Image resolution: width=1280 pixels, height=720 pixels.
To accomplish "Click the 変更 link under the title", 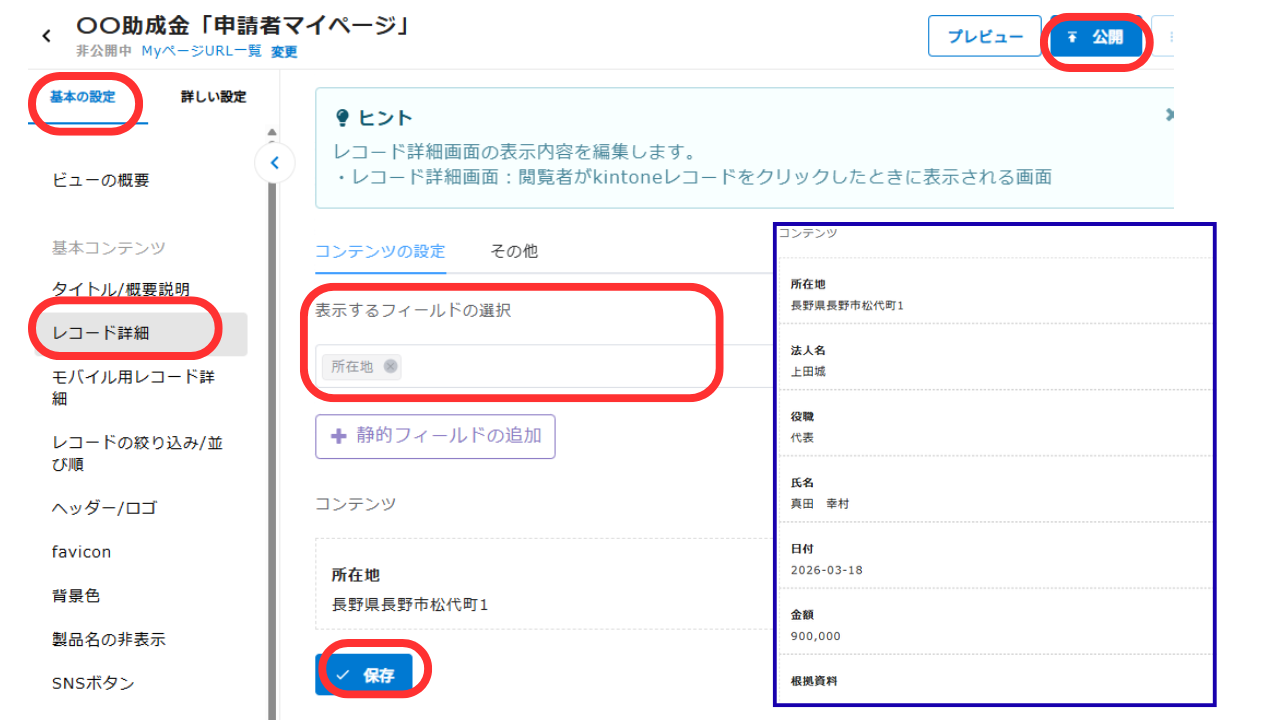I will point(285,52).
